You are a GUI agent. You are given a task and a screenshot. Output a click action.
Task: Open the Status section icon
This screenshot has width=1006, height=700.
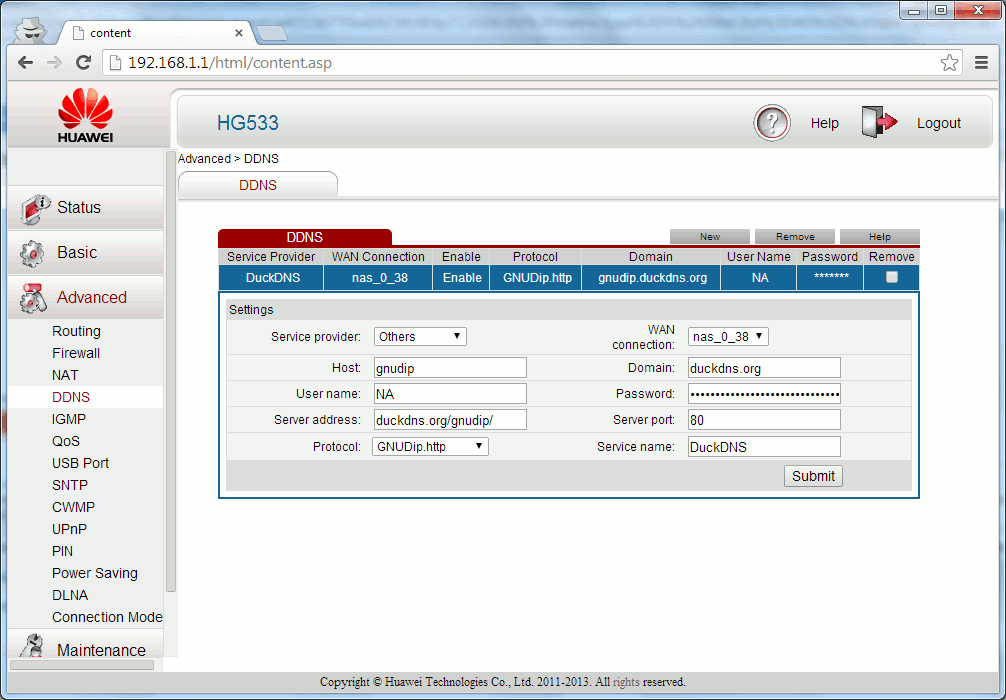point(35,208)
